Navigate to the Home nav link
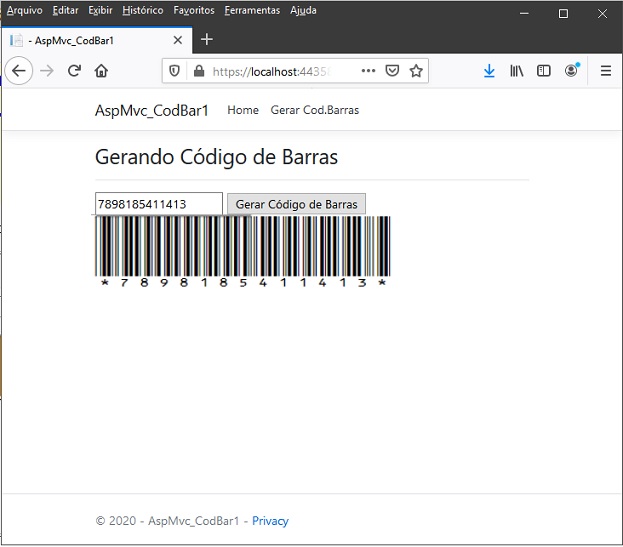Image resolution: width=623 pixels, height=547 pixels. pyautogui.click(x=243, y=110)
